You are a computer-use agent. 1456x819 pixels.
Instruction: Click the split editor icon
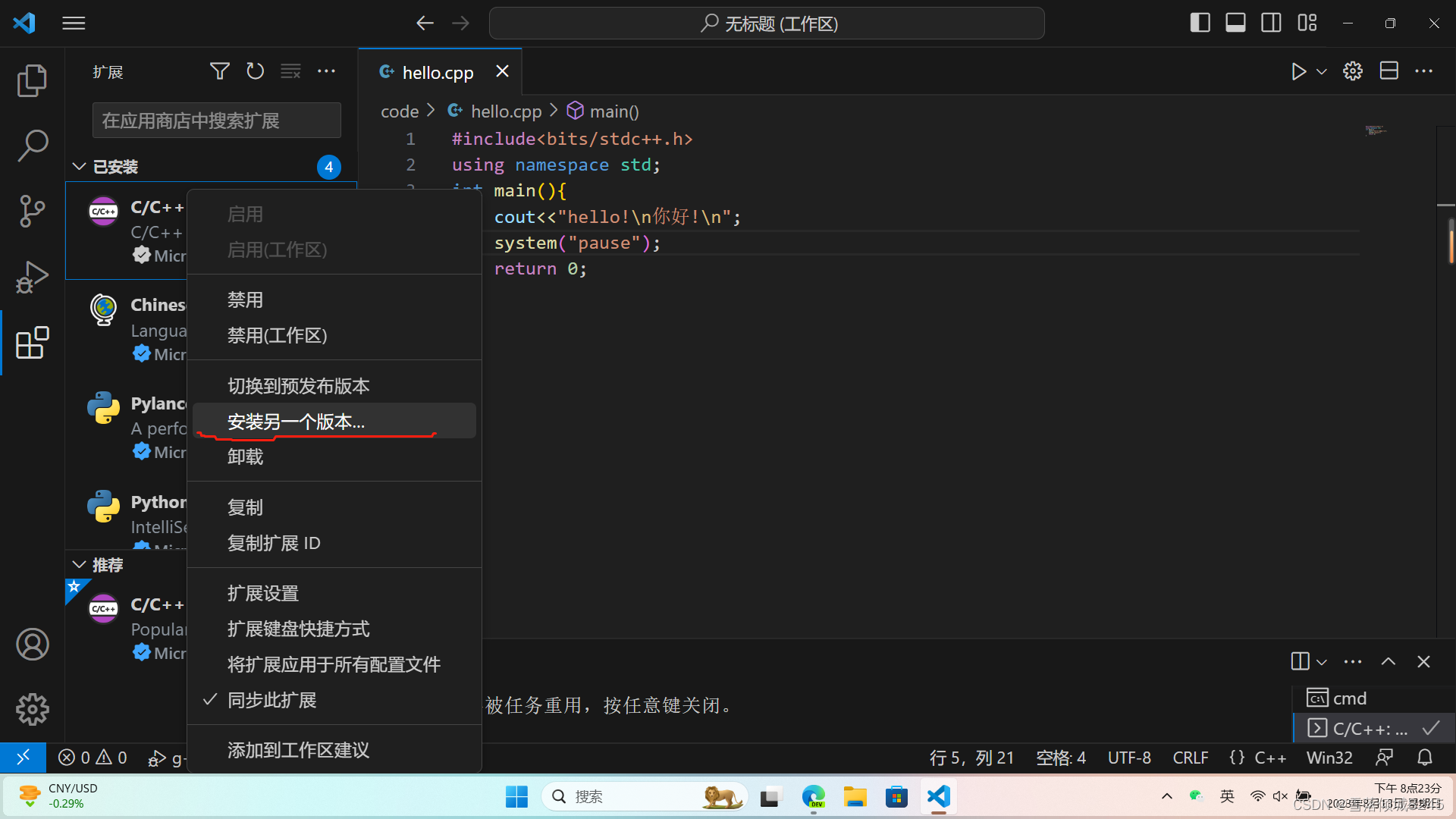coord(1389,71)
